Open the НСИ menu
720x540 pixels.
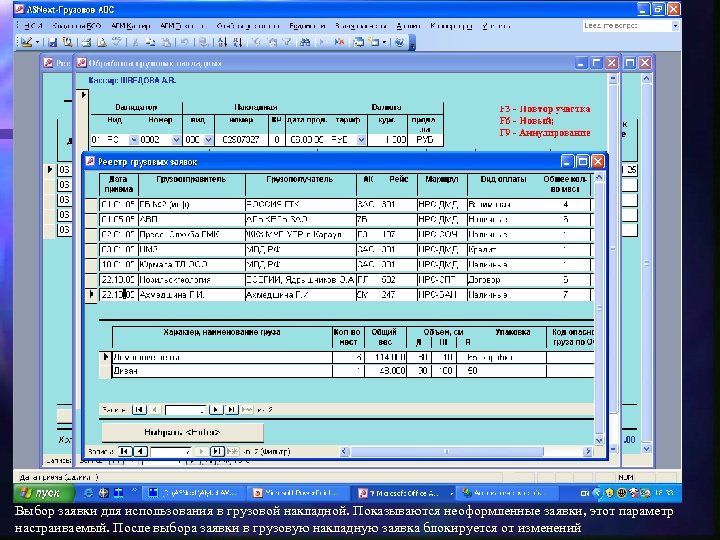click(x=33, y=26)
